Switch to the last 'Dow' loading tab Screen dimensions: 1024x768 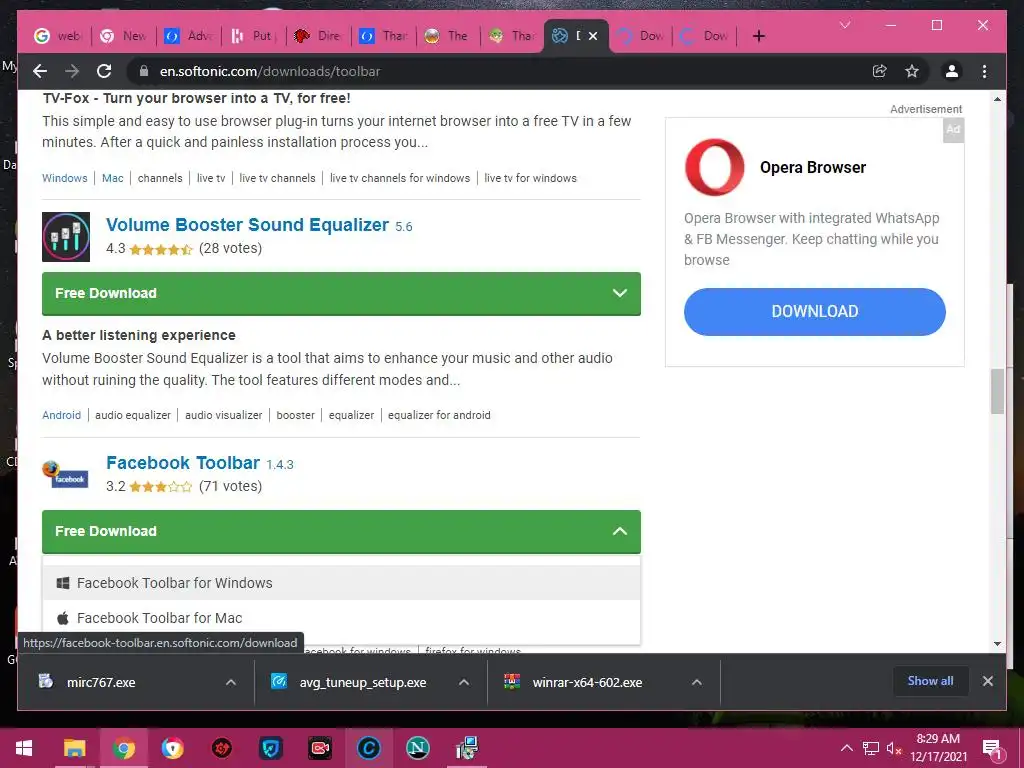(705, 36)
